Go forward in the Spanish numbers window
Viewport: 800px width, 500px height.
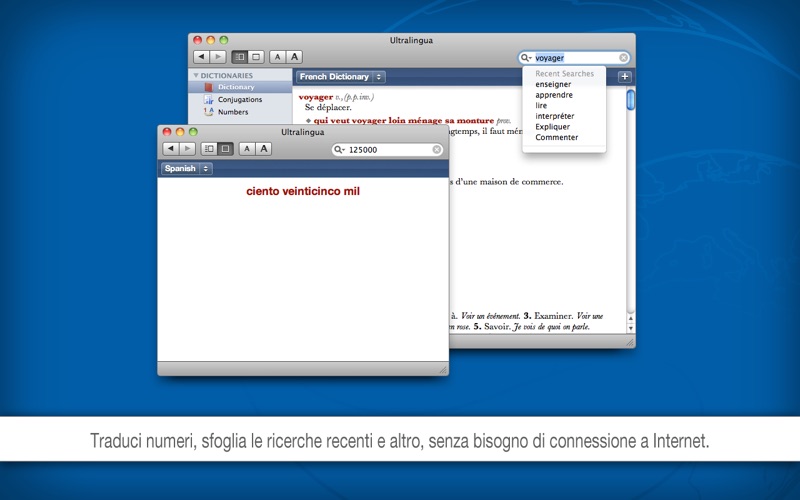click(x=187, y=149)
